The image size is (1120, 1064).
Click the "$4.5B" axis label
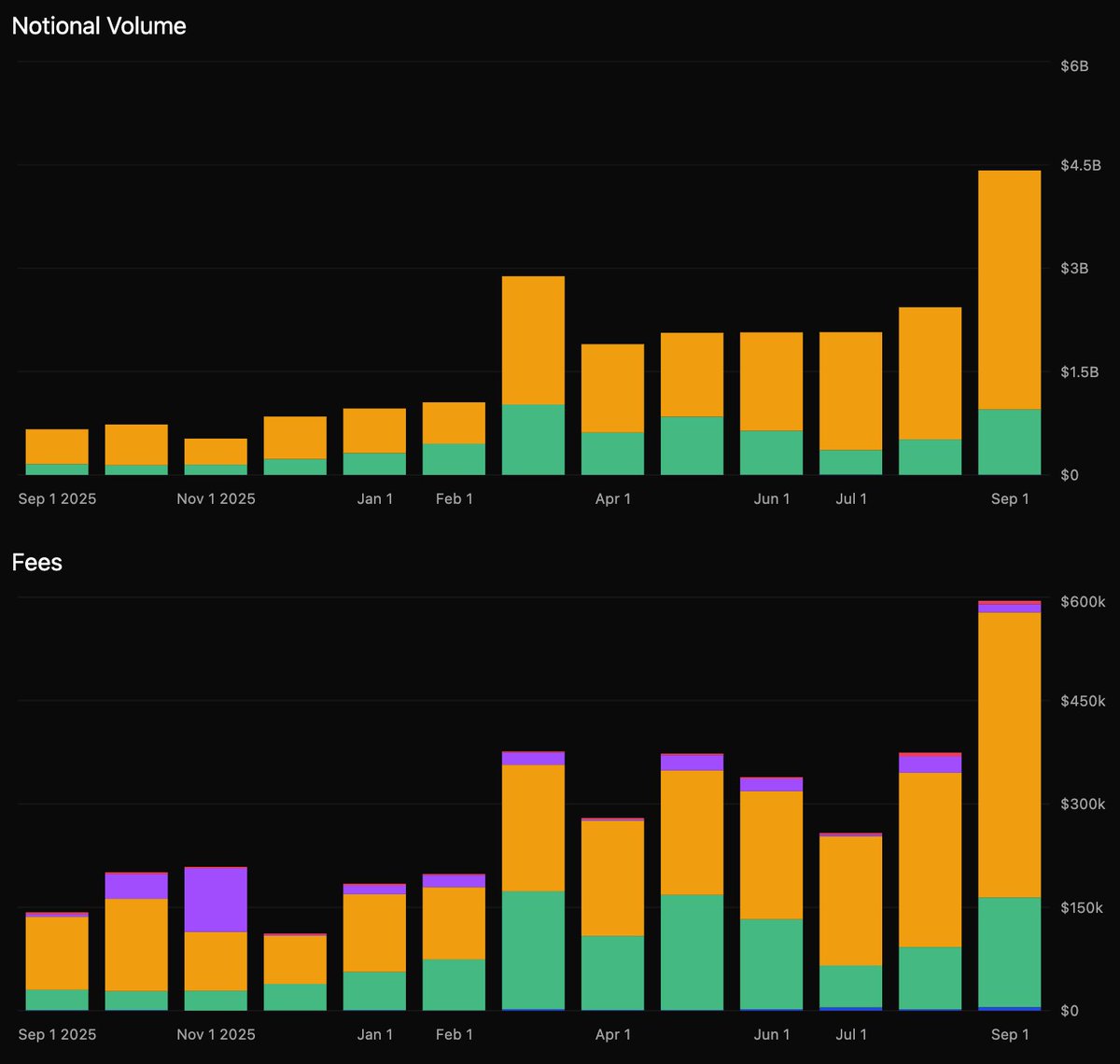(1081, 165)
